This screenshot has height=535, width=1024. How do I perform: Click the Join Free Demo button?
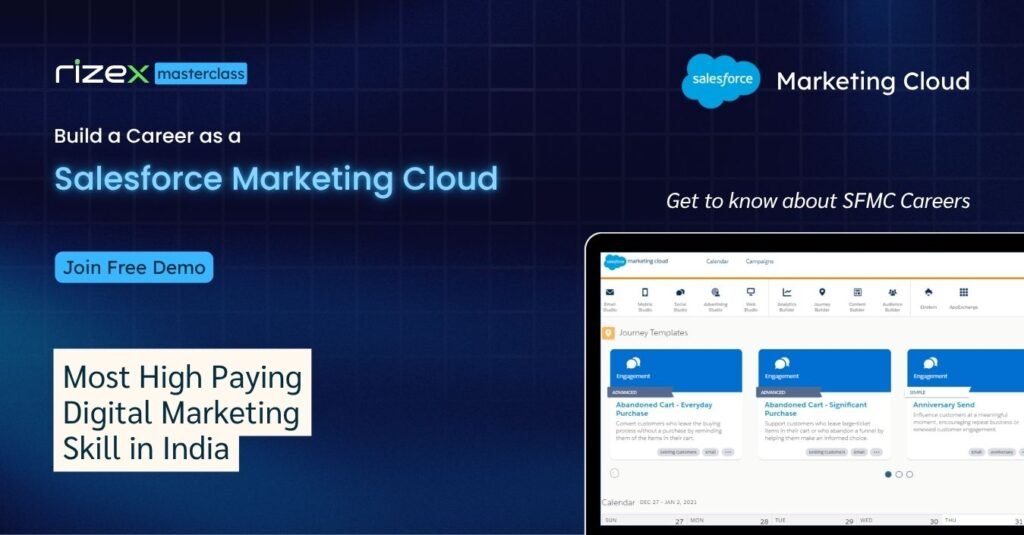click(134, 267)
